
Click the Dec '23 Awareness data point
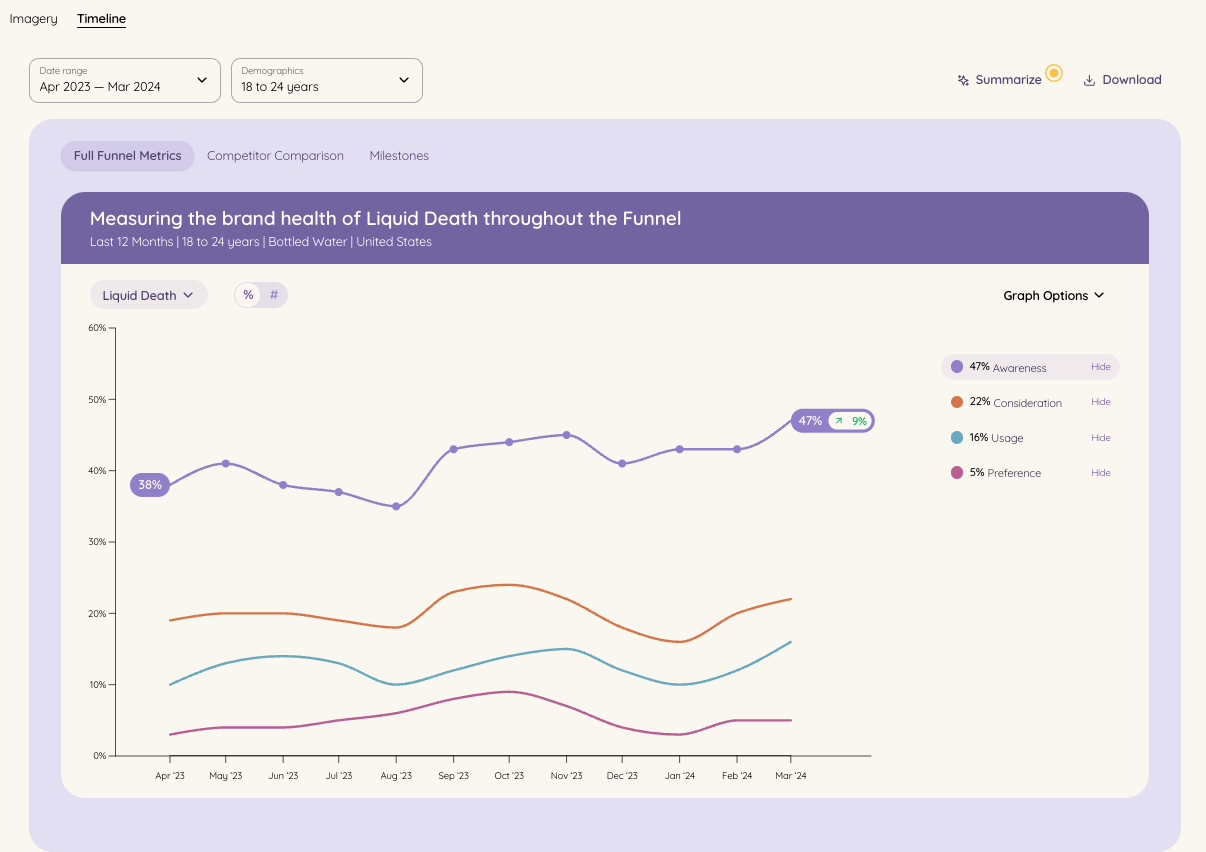[x=622, y=463]
